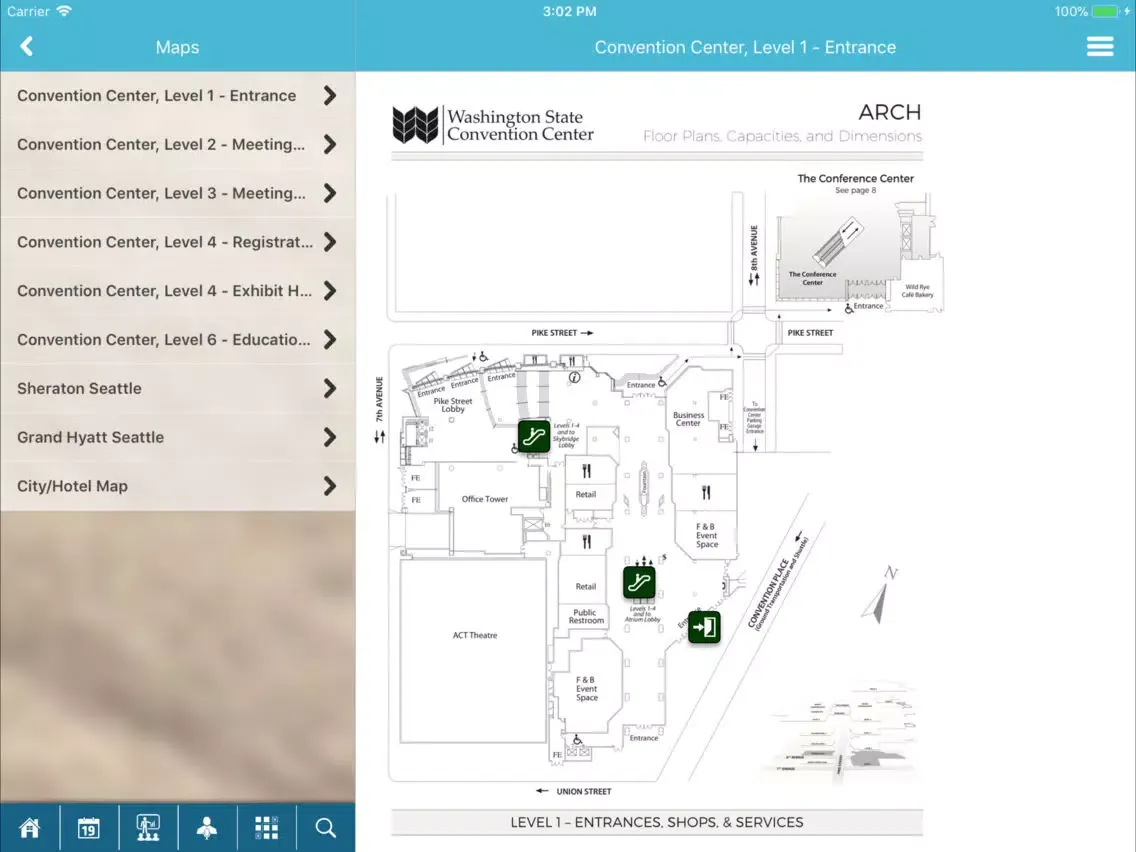Tap the Wi-Fi status icon
Screen dimensions: 1136x852
tap(64, 11)
